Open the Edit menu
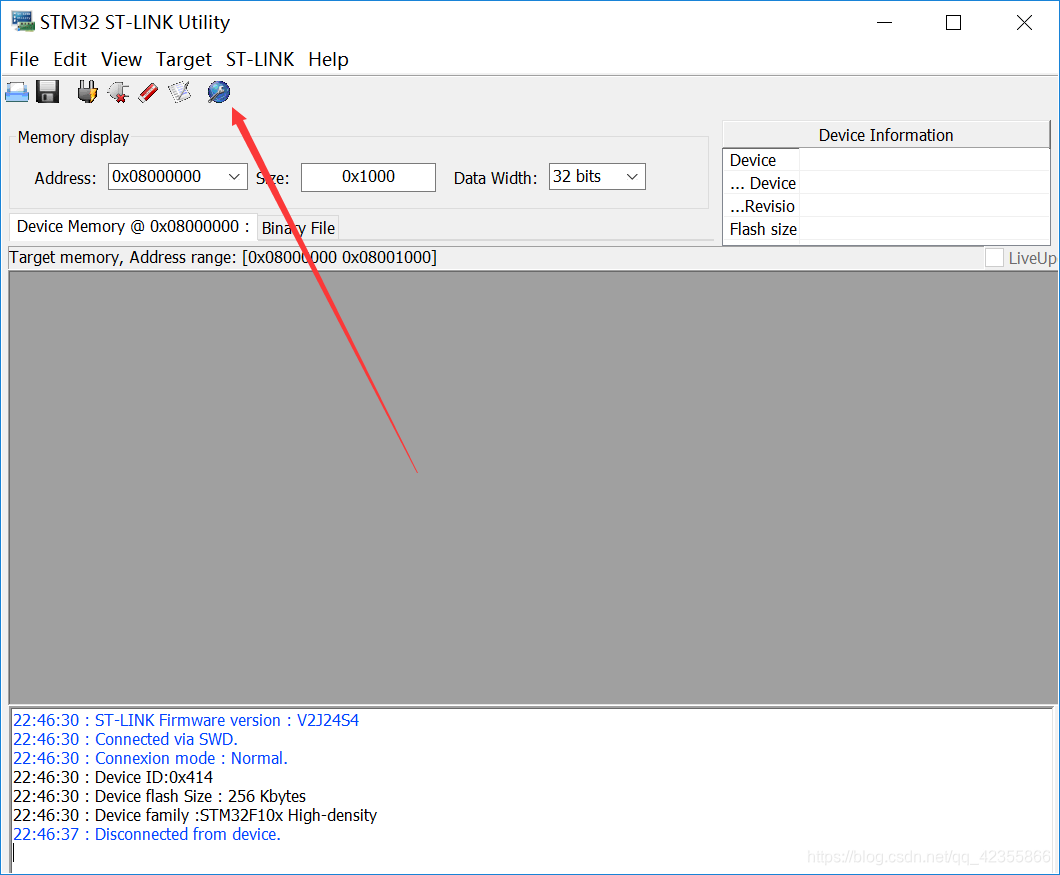Viewport: 1060px width, 875px height. point(70,60)
